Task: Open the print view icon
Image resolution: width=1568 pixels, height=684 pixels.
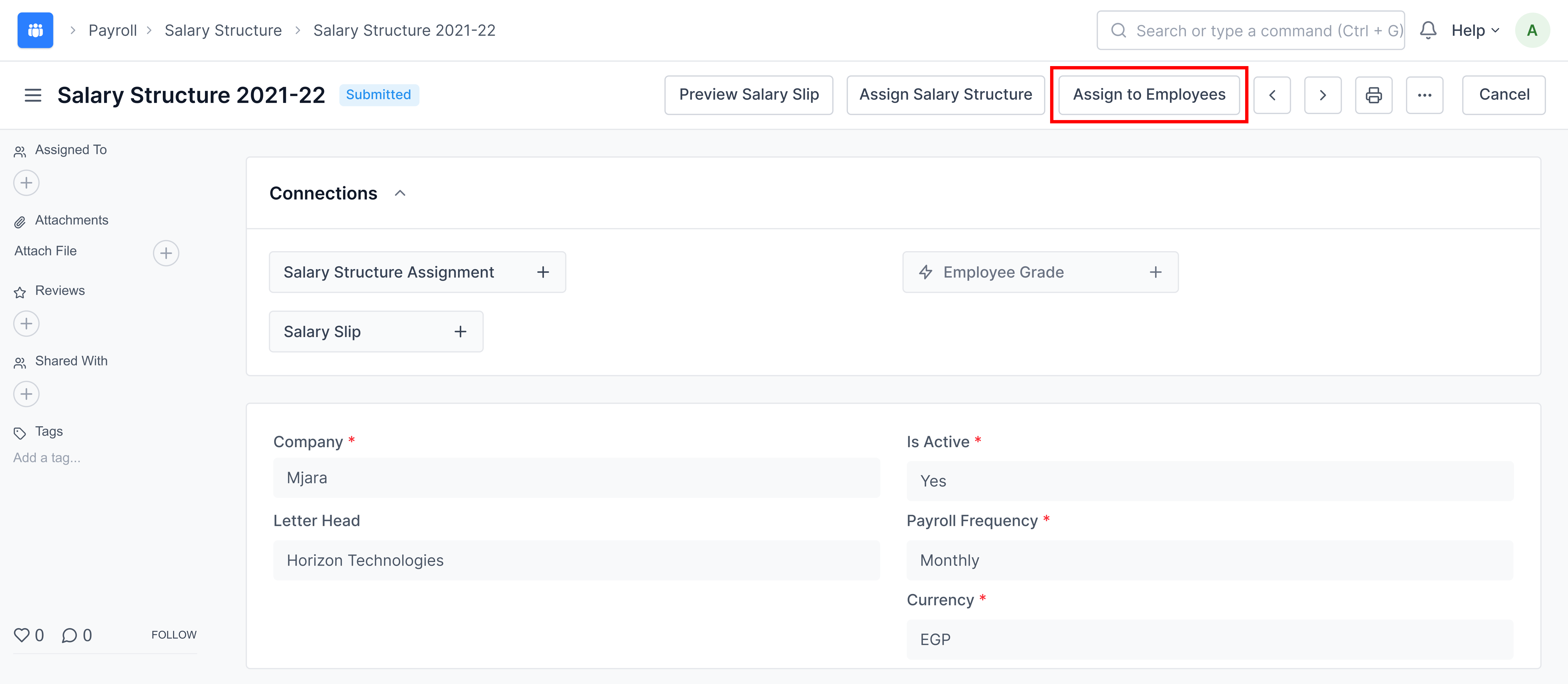Action: 1374,95
